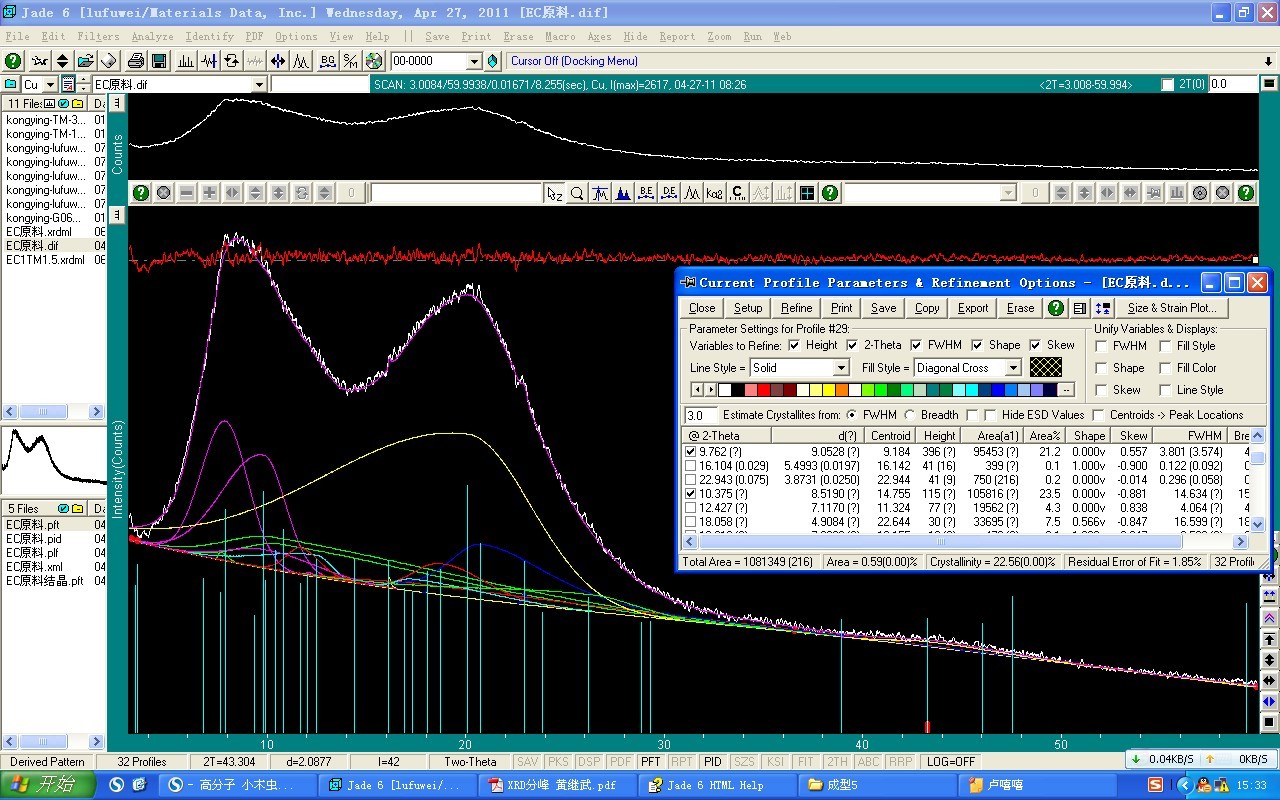Open Size & Strain Plot
The width and height of the screenshot is (1280, 800).
(x=1172, y=308)
